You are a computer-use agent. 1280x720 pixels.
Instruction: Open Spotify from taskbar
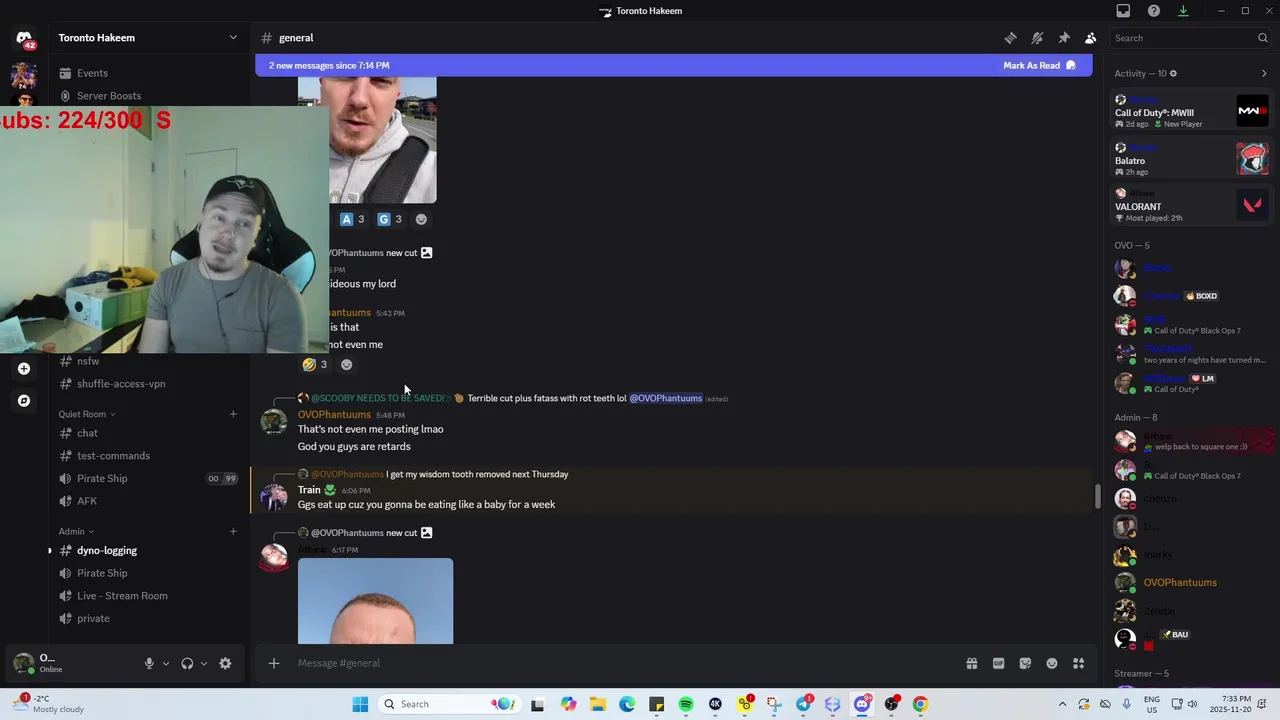point(686,704)
